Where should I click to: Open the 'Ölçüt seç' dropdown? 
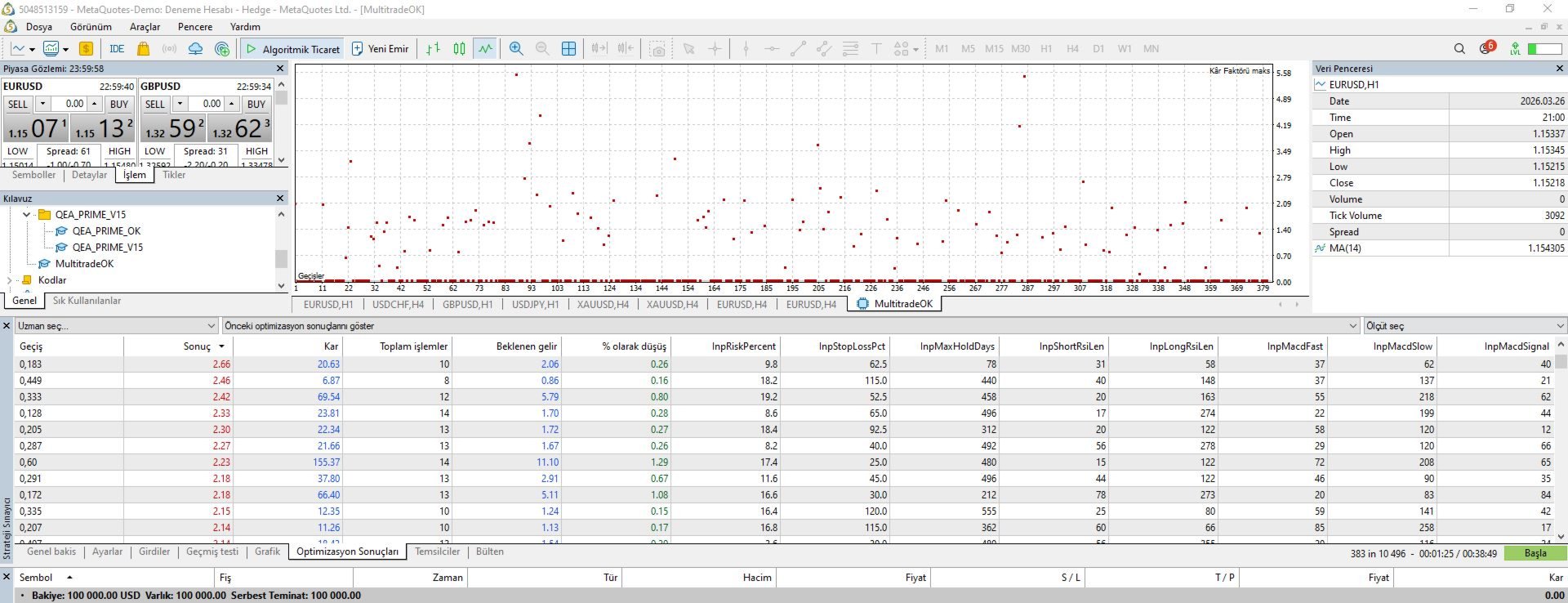click(1464, 326)
